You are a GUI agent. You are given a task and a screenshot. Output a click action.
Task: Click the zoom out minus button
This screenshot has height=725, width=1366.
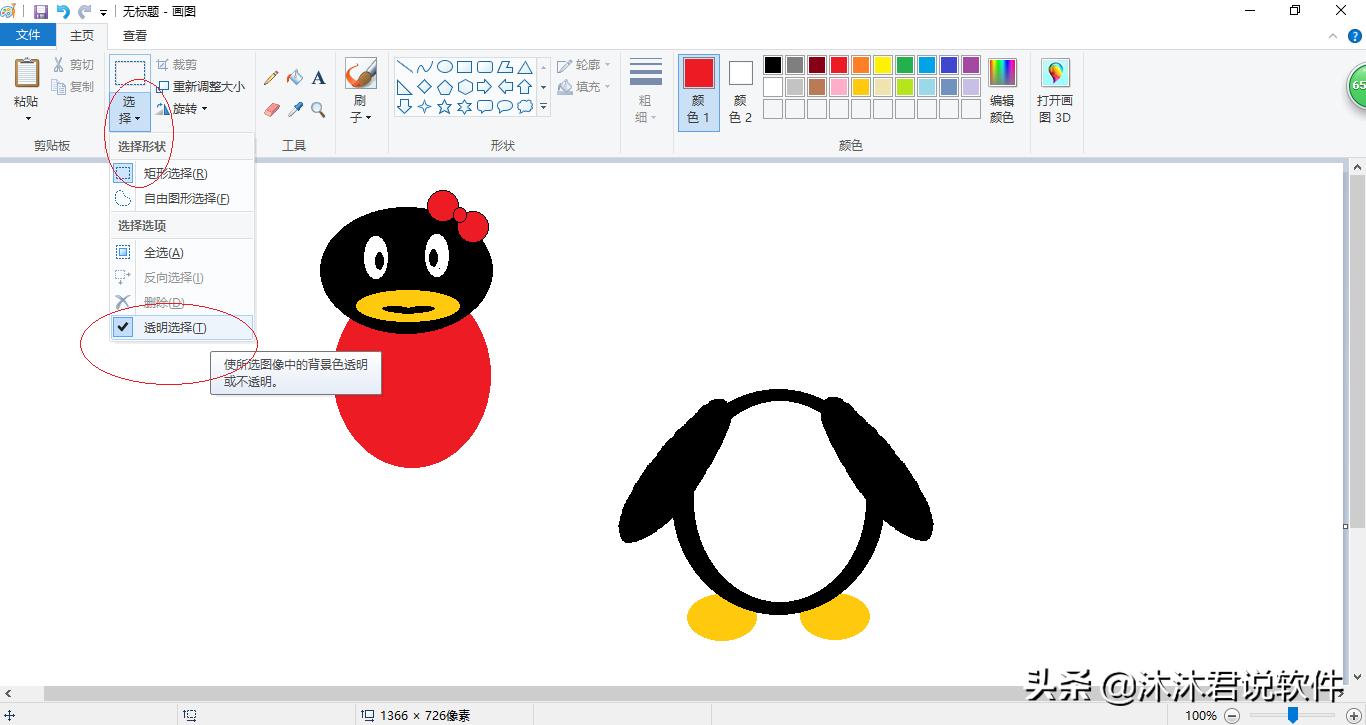1232,715
